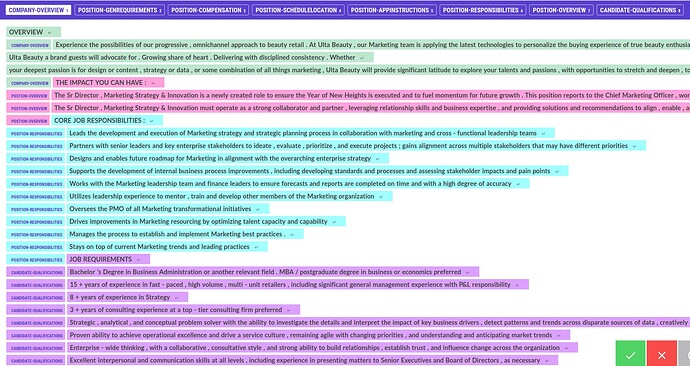Click the OVERVIEW heading span
Screen dimensions: 690x366
pos(33,32)
